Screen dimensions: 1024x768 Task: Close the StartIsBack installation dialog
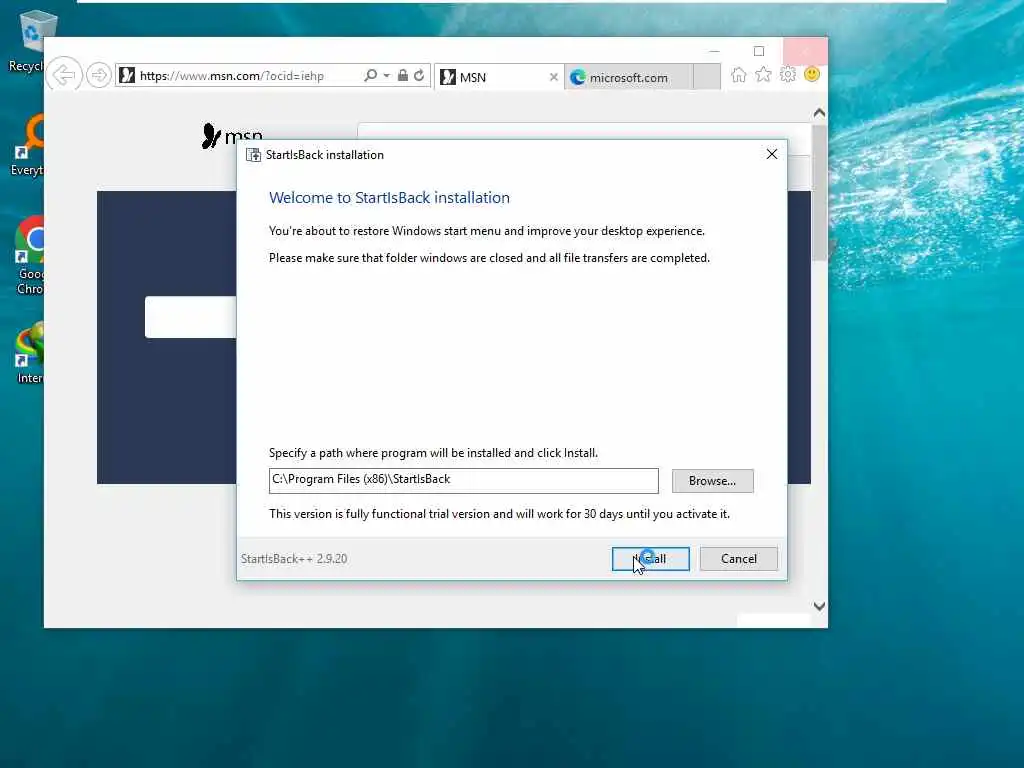point(771,154)
